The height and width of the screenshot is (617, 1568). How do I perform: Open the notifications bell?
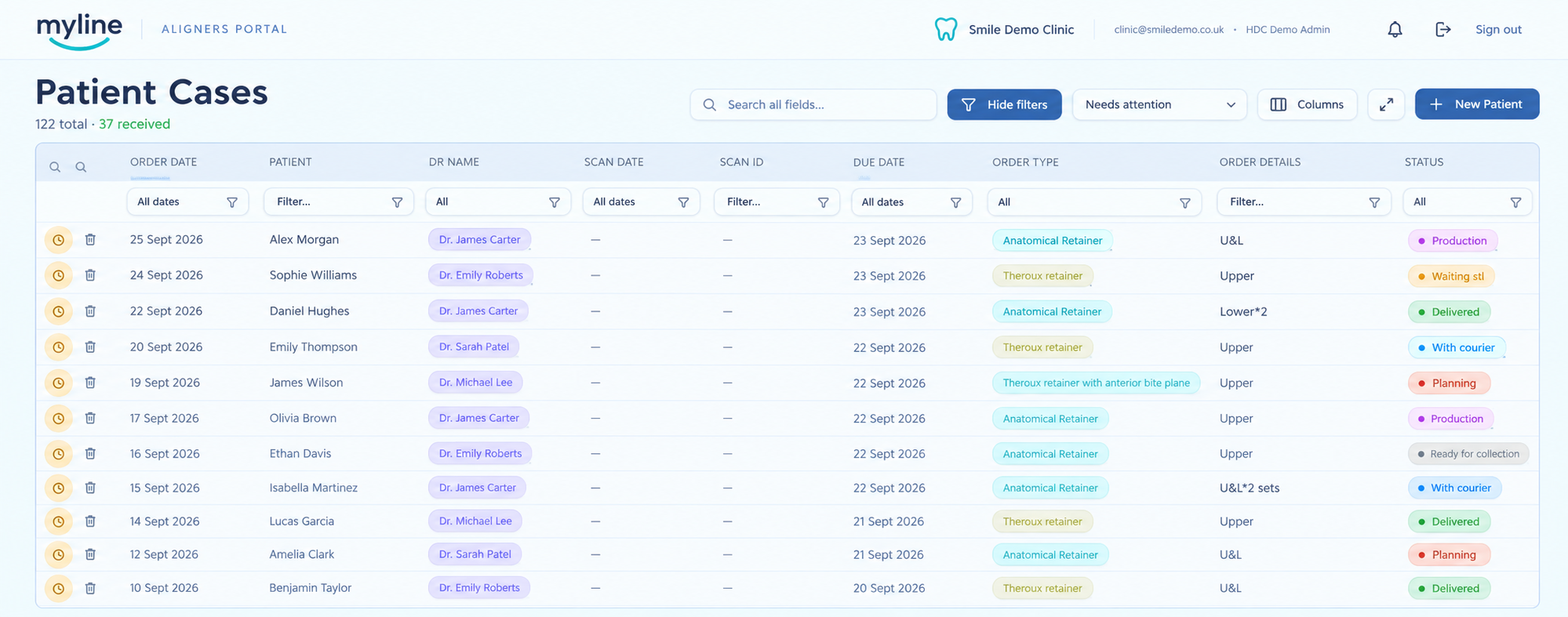tap(1395, 30)
